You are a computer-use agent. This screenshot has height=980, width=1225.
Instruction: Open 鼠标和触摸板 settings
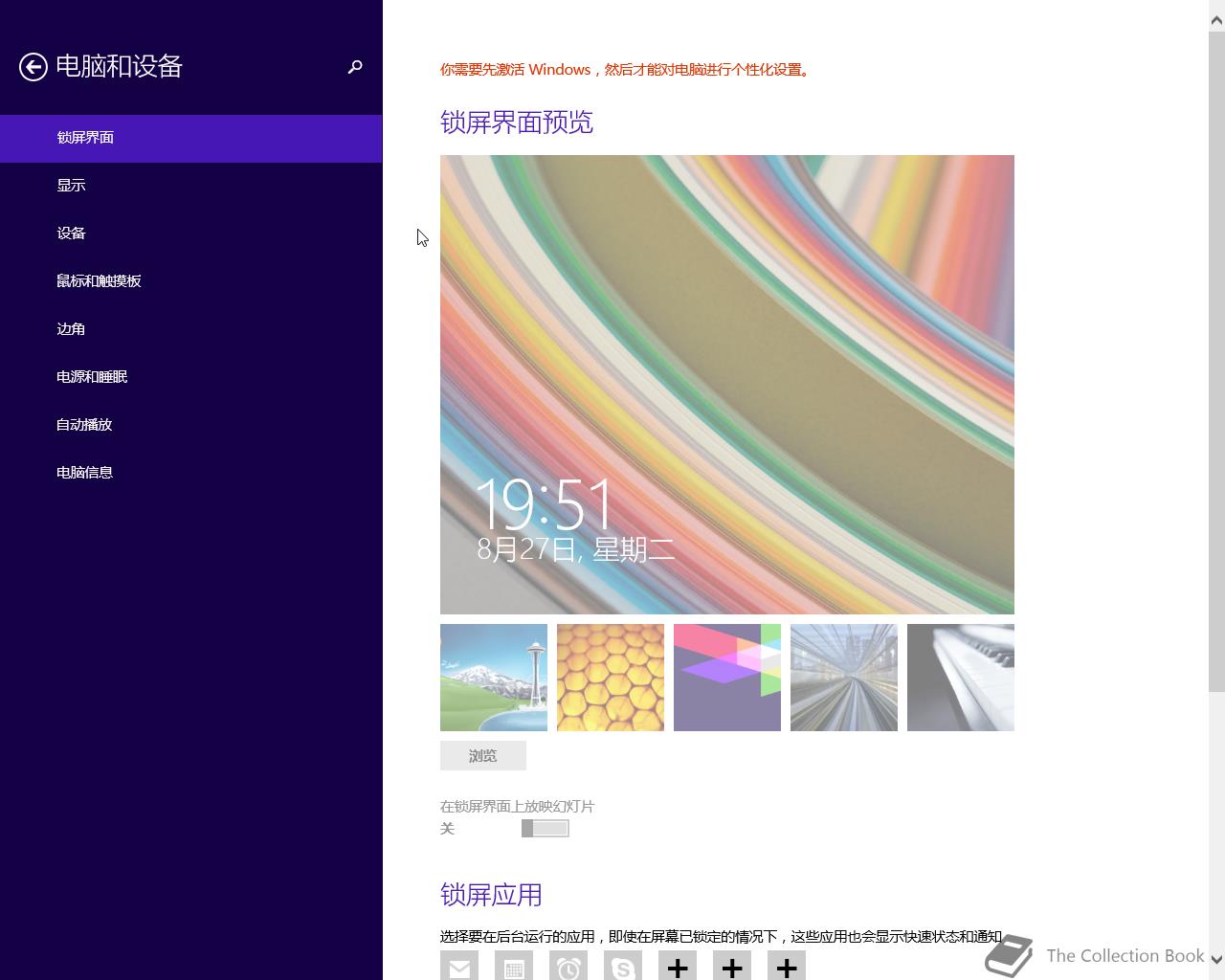click(191, 281)
